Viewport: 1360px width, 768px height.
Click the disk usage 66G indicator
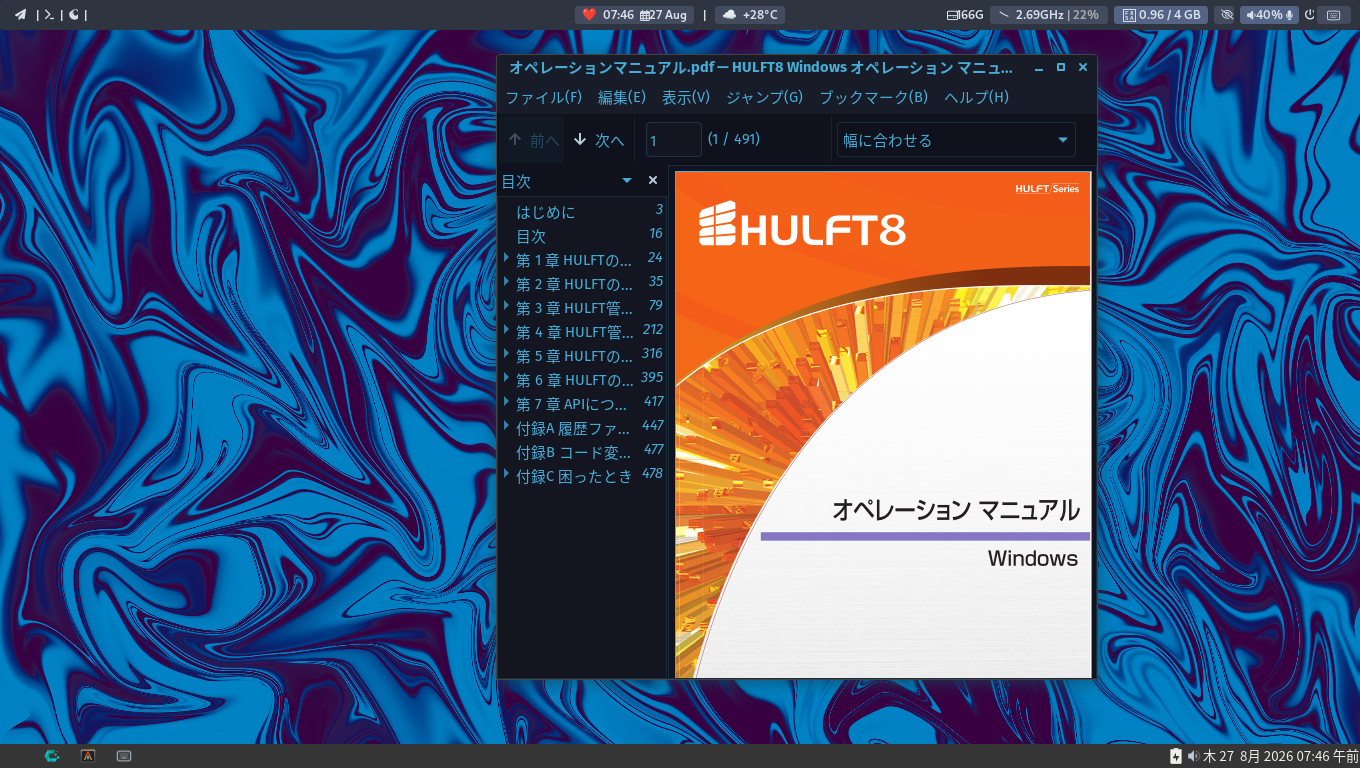coord(965,15)
